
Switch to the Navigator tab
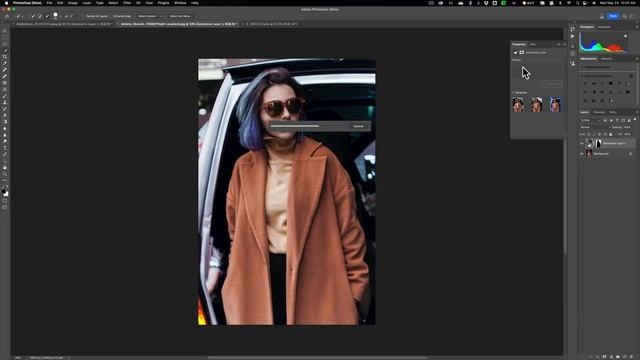tap(604, 27)
